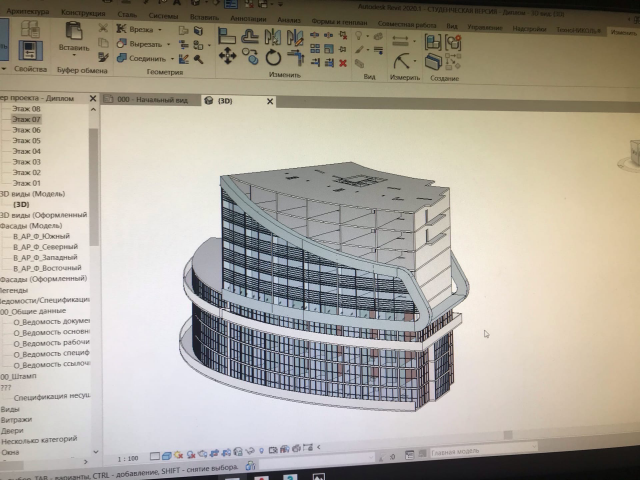
Task: Click the aligned dimension icon in Измерить
Action: click(400, 41)
